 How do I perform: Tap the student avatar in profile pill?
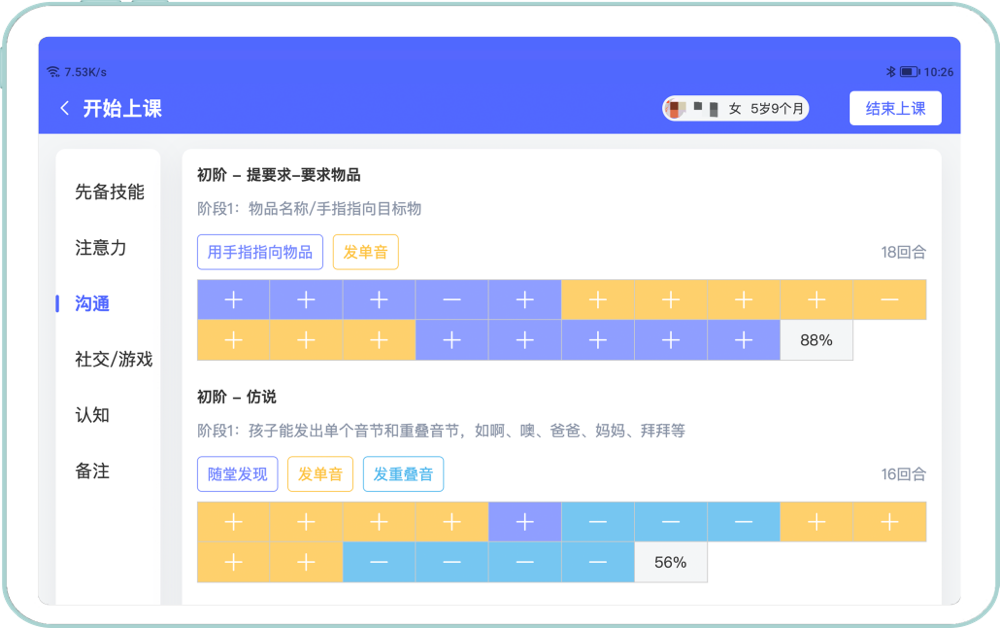(677, 109)
